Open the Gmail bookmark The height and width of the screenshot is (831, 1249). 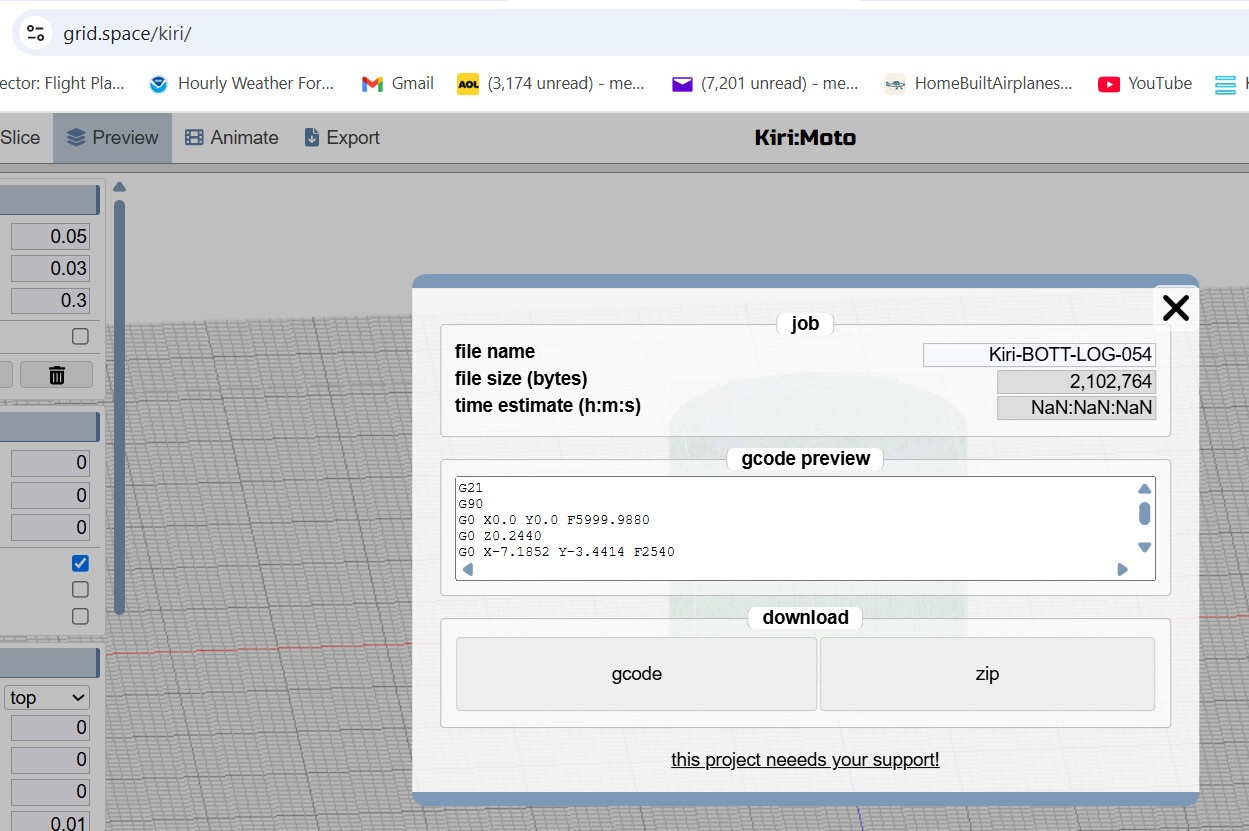[397, 84]
